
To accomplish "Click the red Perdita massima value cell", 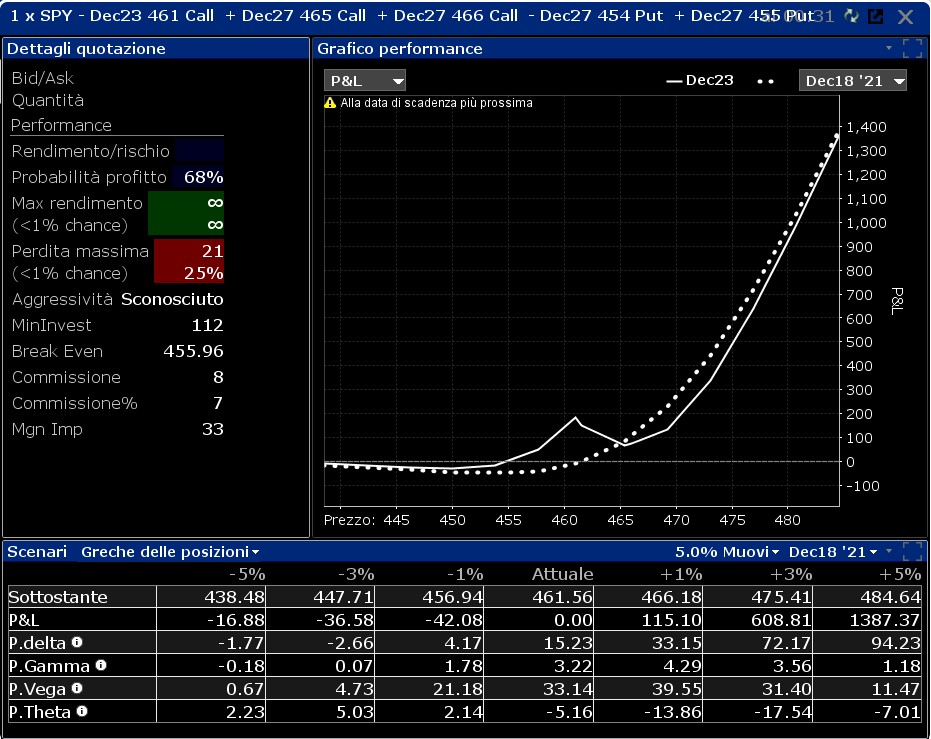I will [x=189, y=261].
